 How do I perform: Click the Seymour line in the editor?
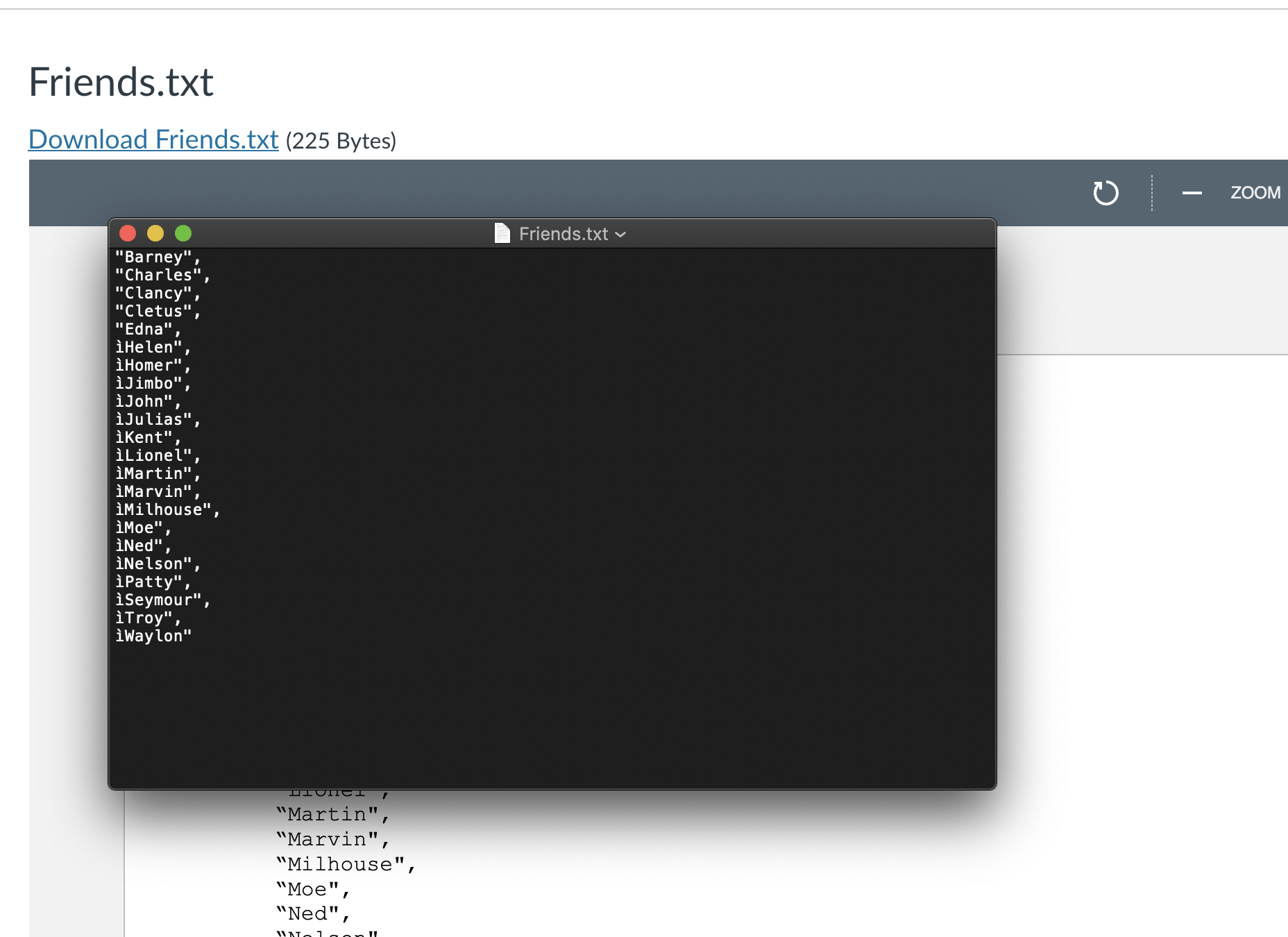point(162,600)
